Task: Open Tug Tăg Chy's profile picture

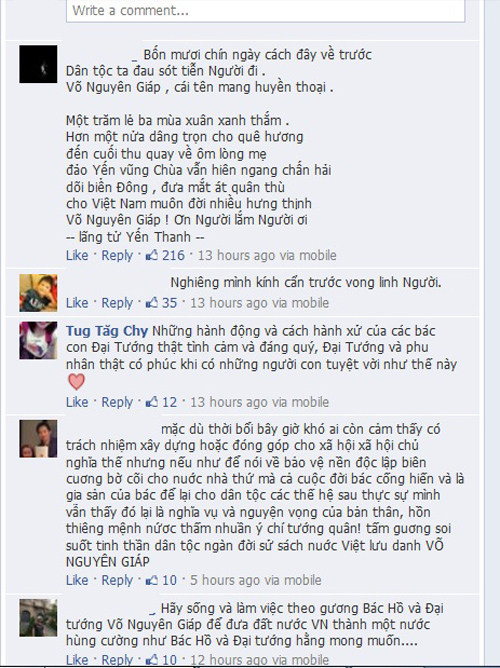Action: pos(38,340)
